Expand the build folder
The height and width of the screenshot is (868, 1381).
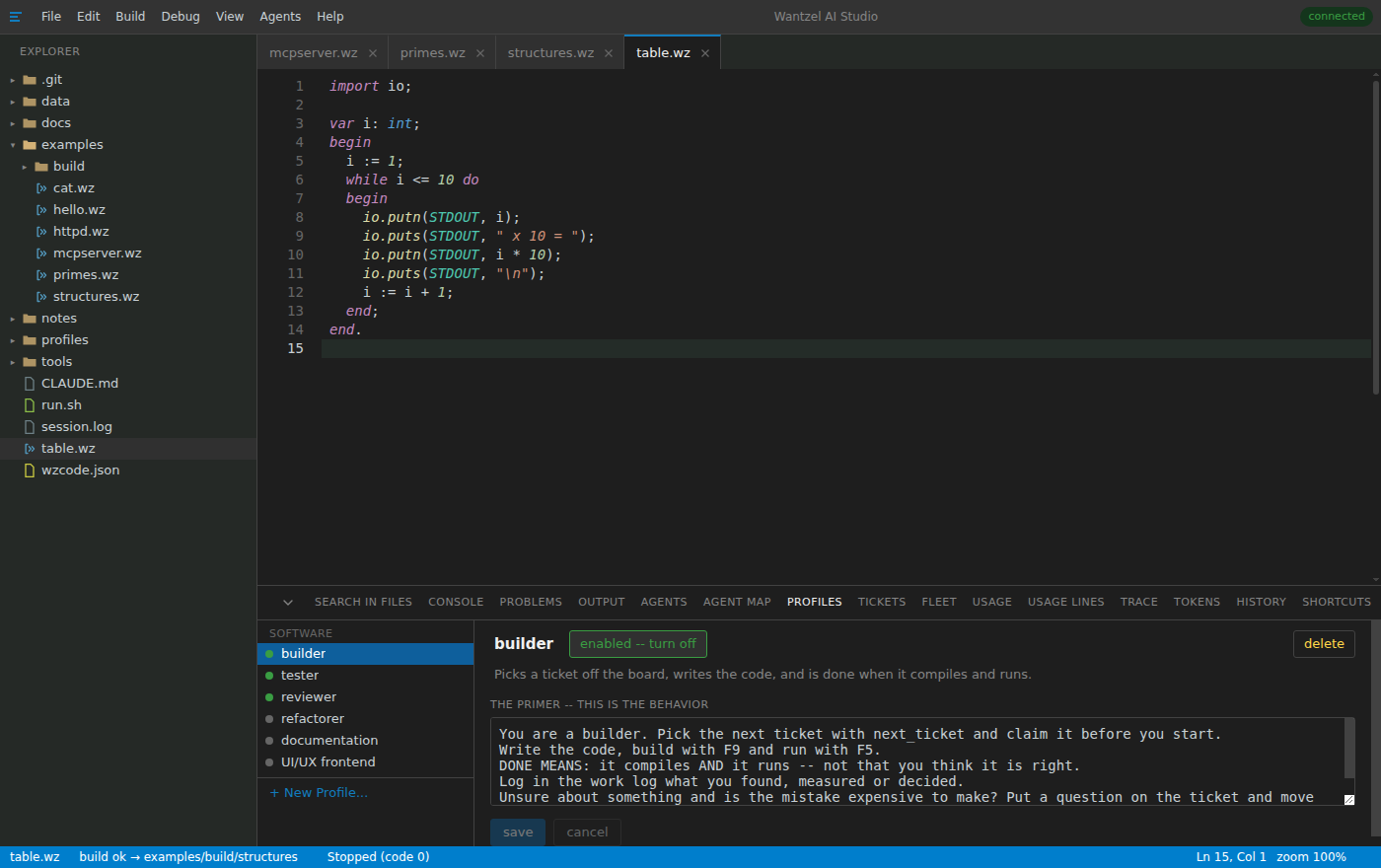coord(25,167)
